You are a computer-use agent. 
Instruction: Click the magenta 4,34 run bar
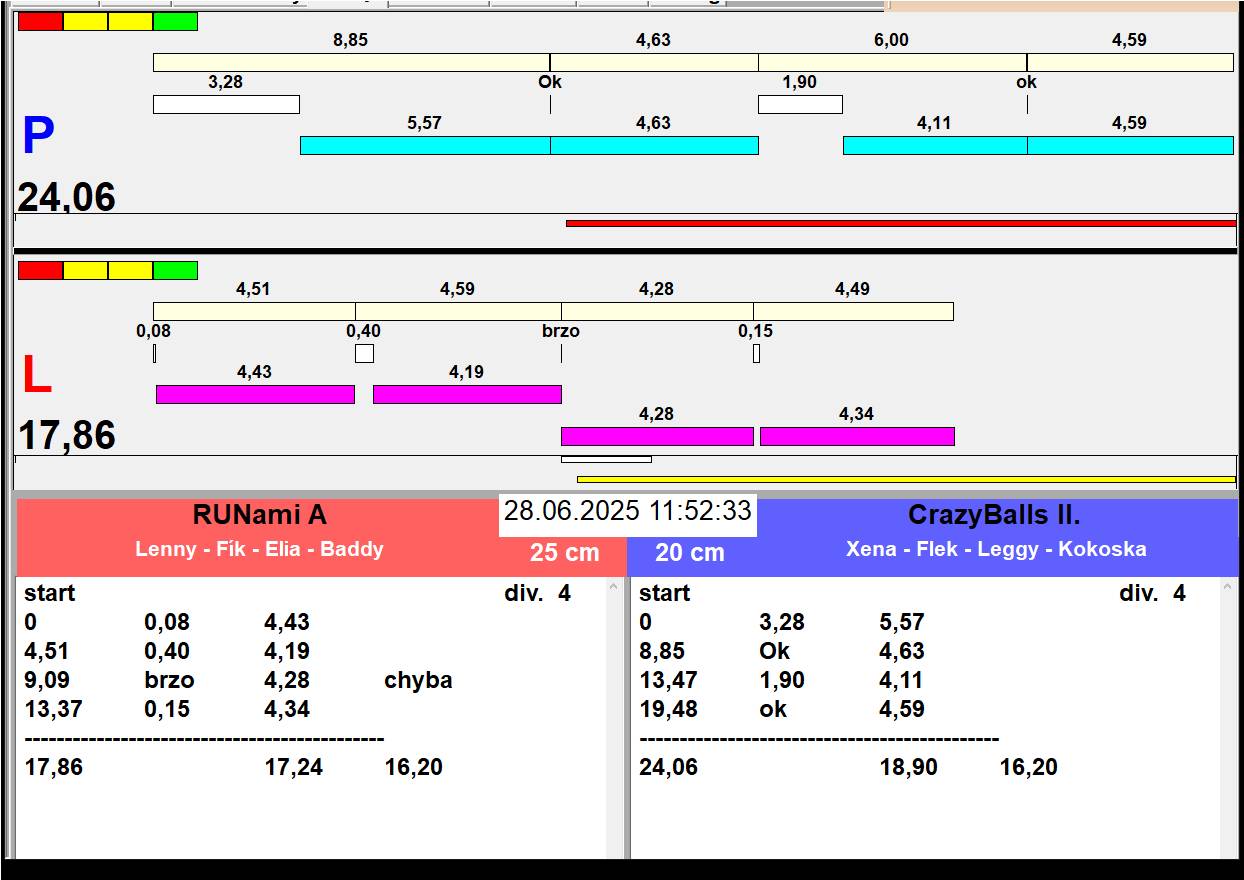click(x=857, y=436)
